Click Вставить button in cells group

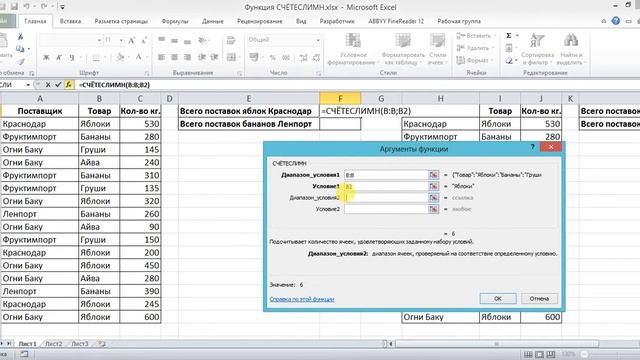point(476,36)
